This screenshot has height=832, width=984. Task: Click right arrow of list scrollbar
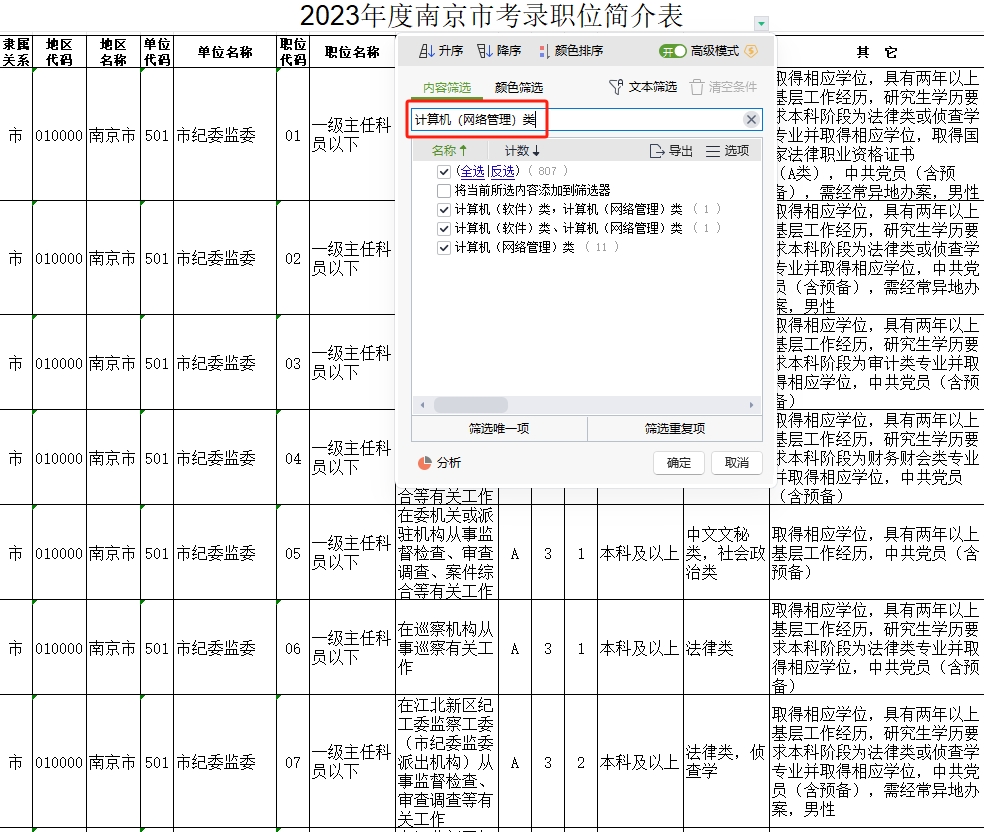(x=751, y=405)
